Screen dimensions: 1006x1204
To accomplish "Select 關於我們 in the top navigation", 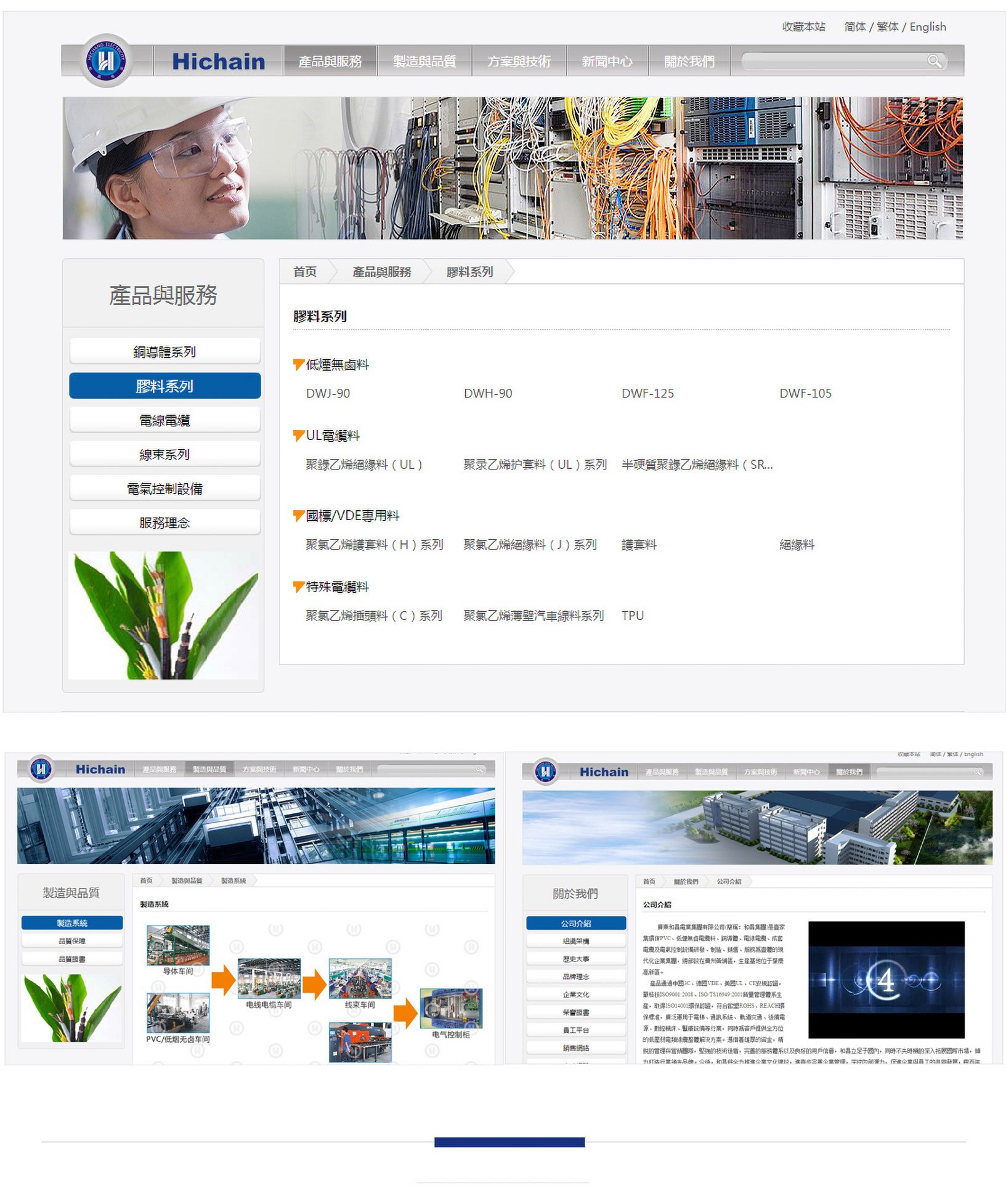I will [689, 62].
